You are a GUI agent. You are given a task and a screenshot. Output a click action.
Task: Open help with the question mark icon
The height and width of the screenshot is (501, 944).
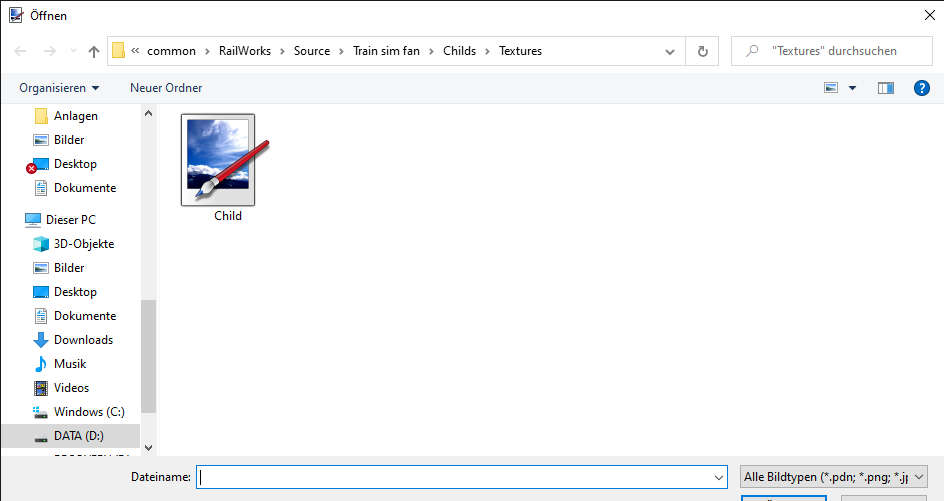tap(922, 88)
